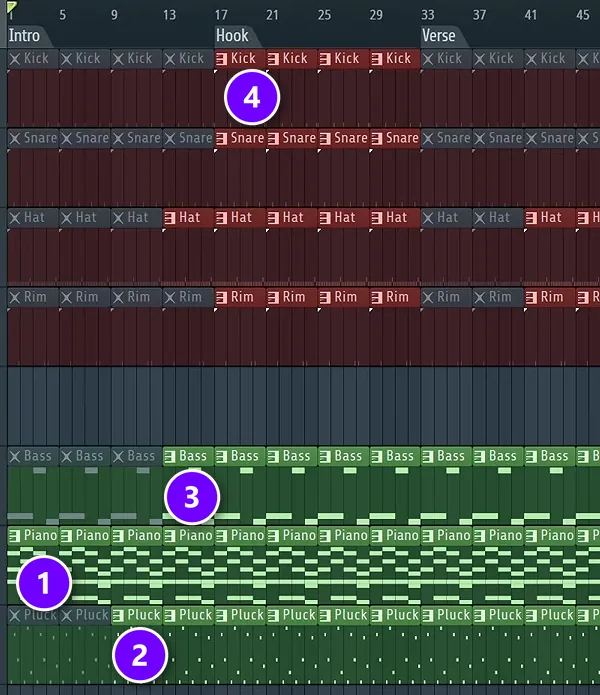Select the muted Kick clip title at bar 41
The width and height of the screenshot is (600, 695).
553,59
